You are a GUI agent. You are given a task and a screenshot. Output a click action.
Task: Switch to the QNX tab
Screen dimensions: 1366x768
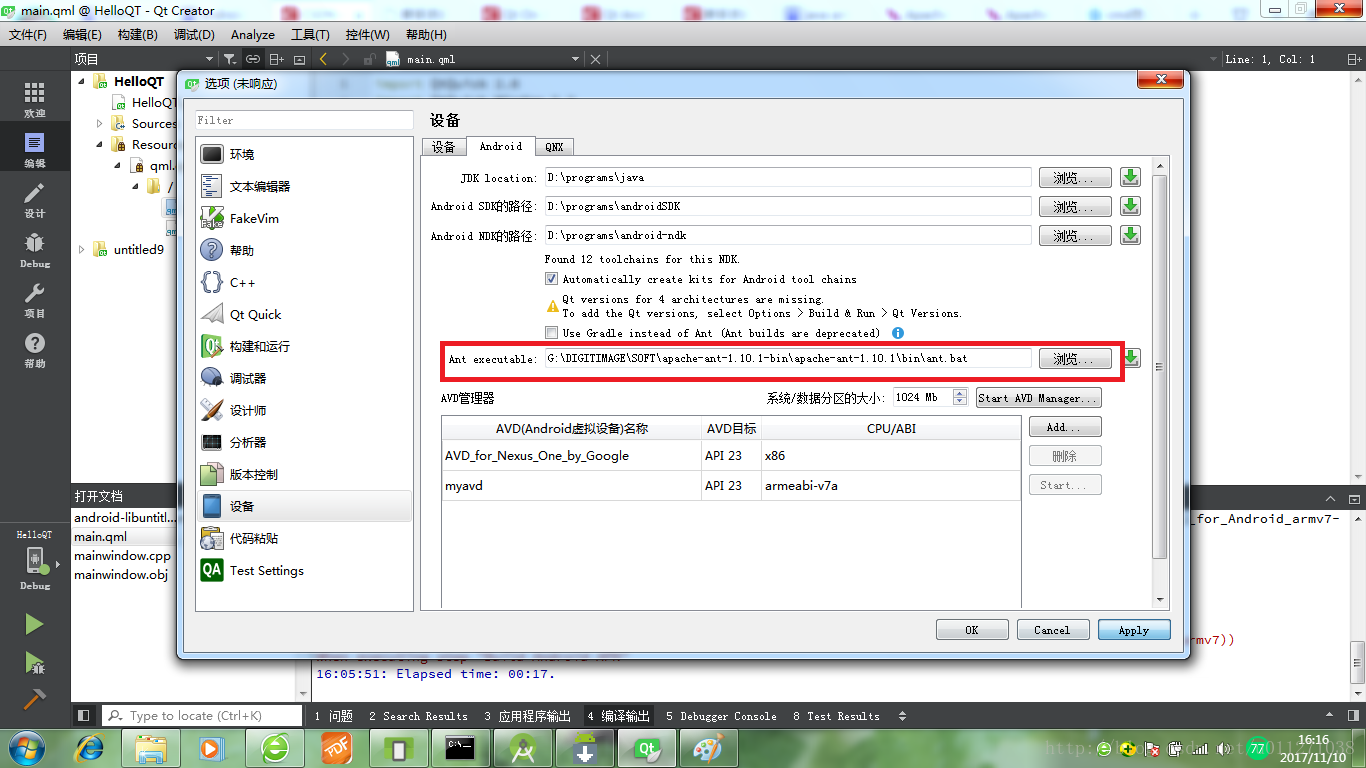[554, 147]
